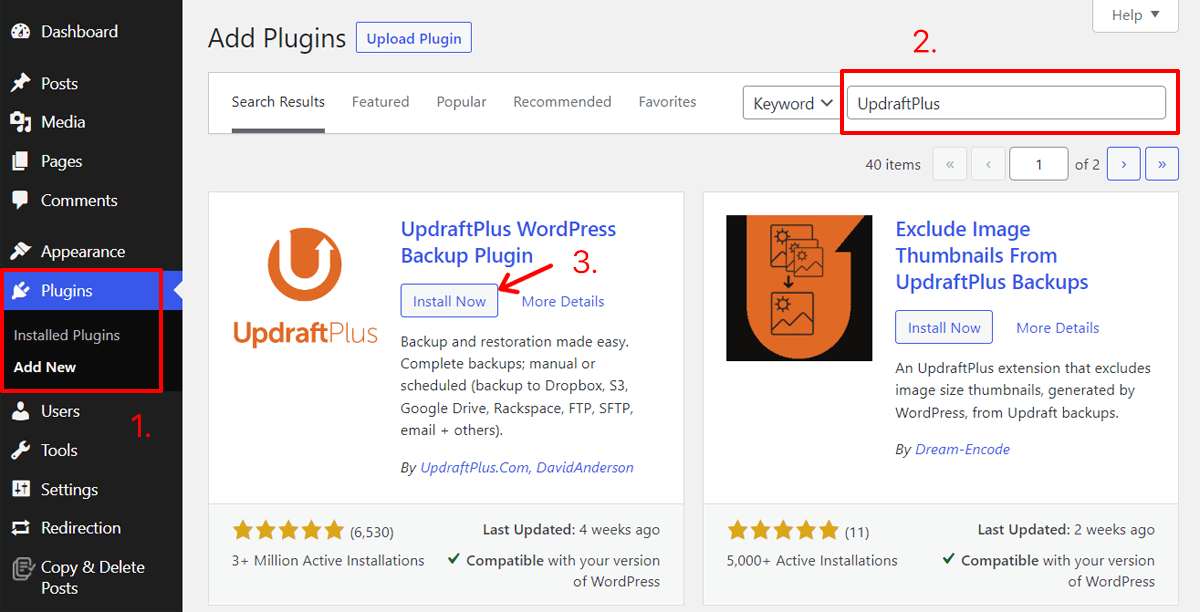Viewport: 1200px width, 612px height.
Task: Click the five-star rating of Exclude Image Thumbnails
Action: pos(783,530)
